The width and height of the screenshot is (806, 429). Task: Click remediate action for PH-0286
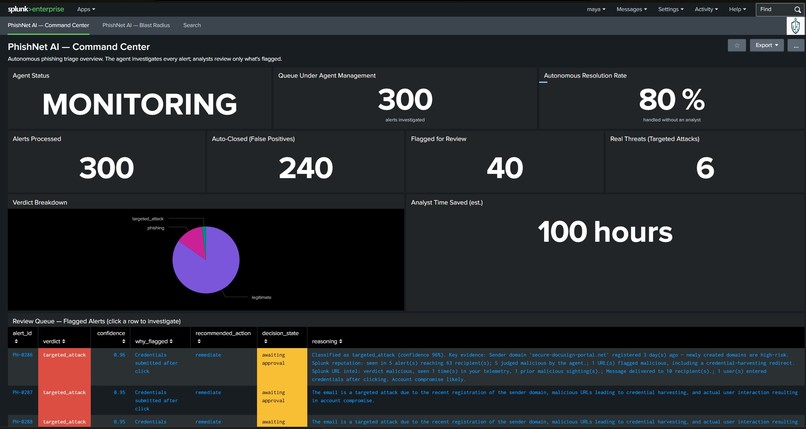coord(208,355)
